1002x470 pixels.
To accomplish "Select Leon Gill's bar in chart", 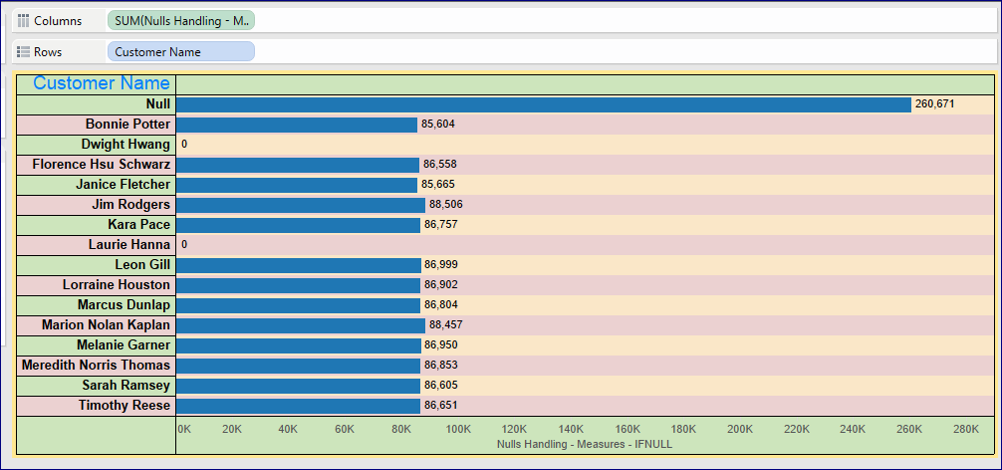I will 298,265.
